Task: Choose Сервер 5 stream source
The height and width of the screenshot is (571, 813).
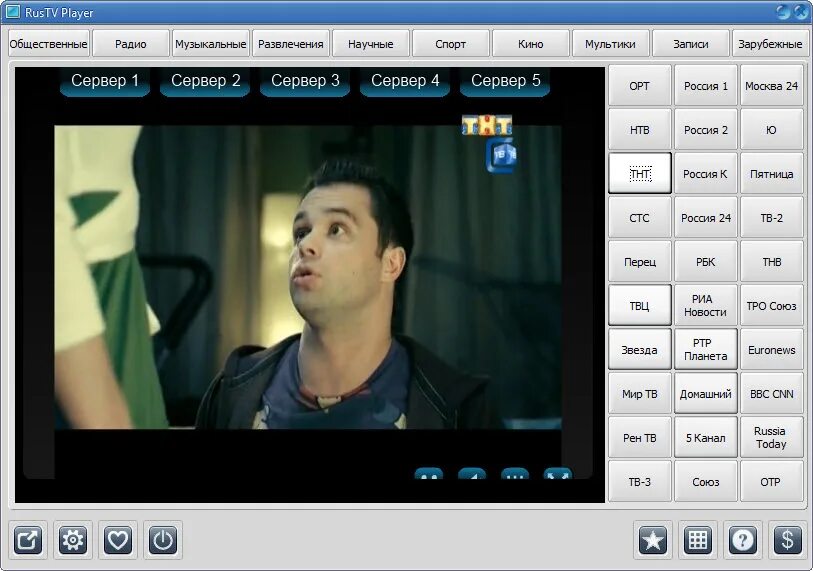Action: 505,81
